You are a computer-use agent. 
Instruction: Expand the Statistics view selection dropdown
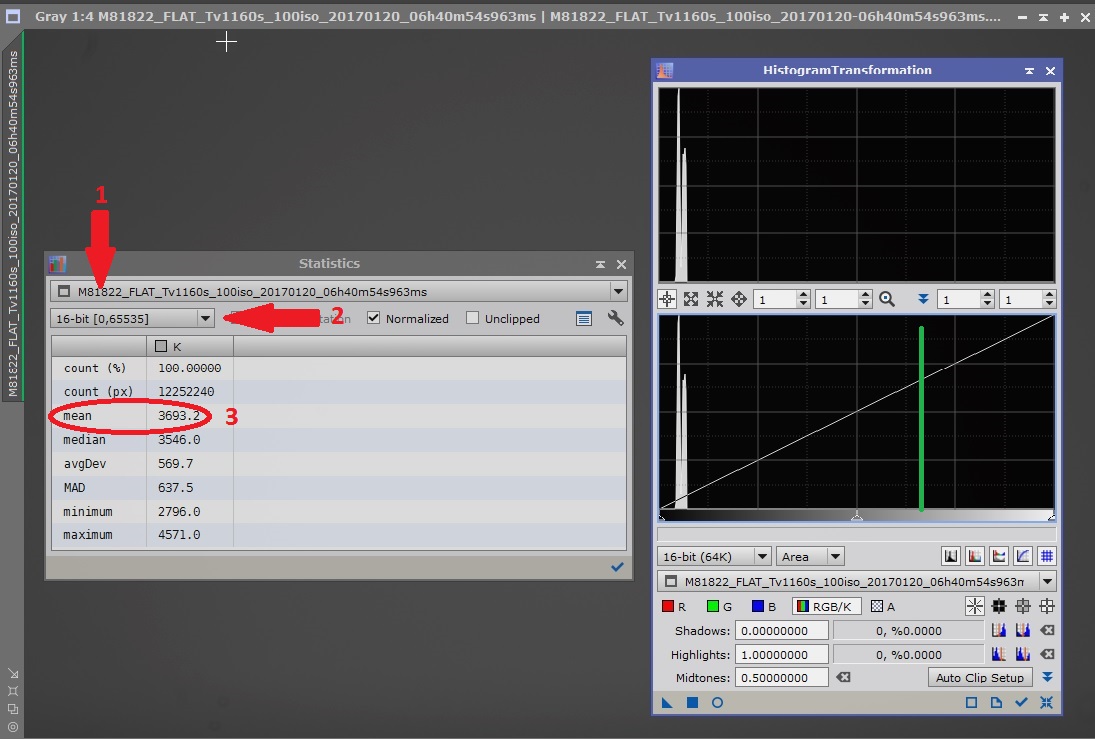pyautogui.click(x=618, y=292)
